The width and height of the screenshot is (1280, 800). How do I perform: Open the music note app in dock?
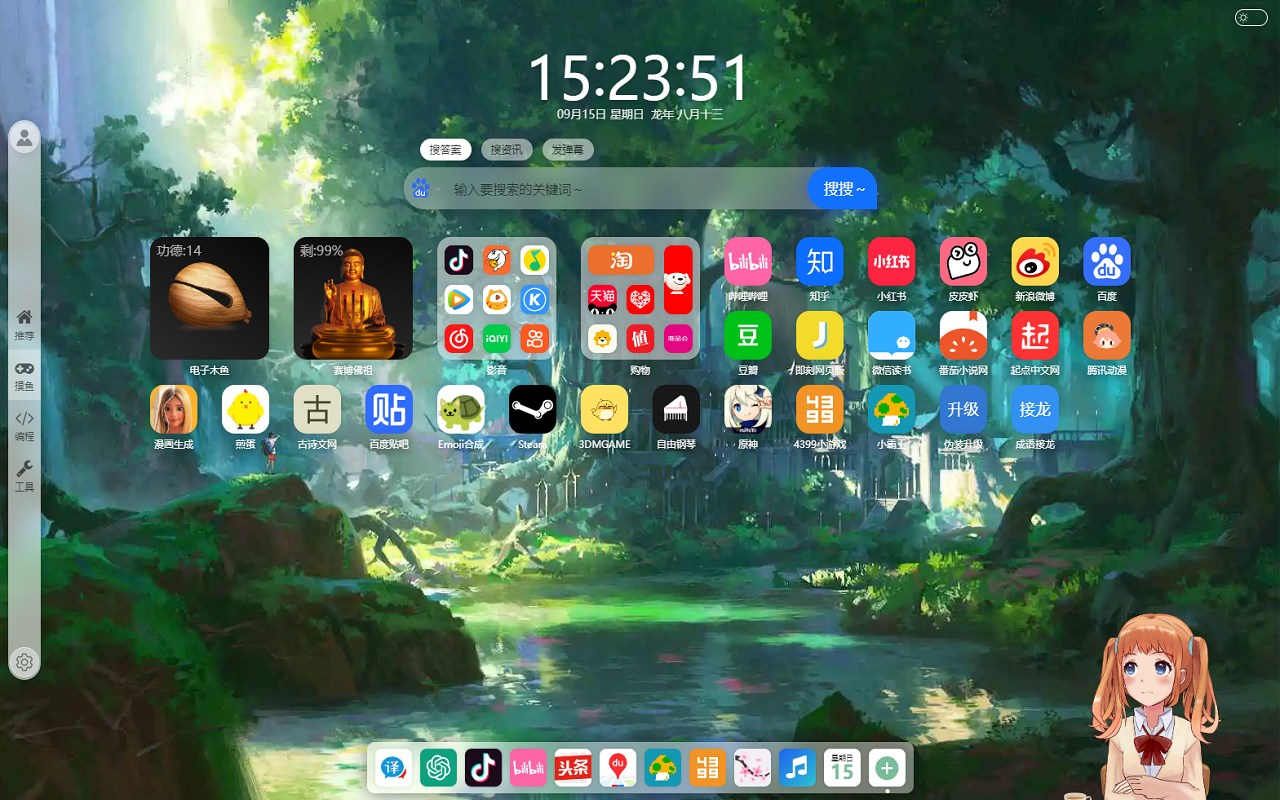[x=797, y=768]
